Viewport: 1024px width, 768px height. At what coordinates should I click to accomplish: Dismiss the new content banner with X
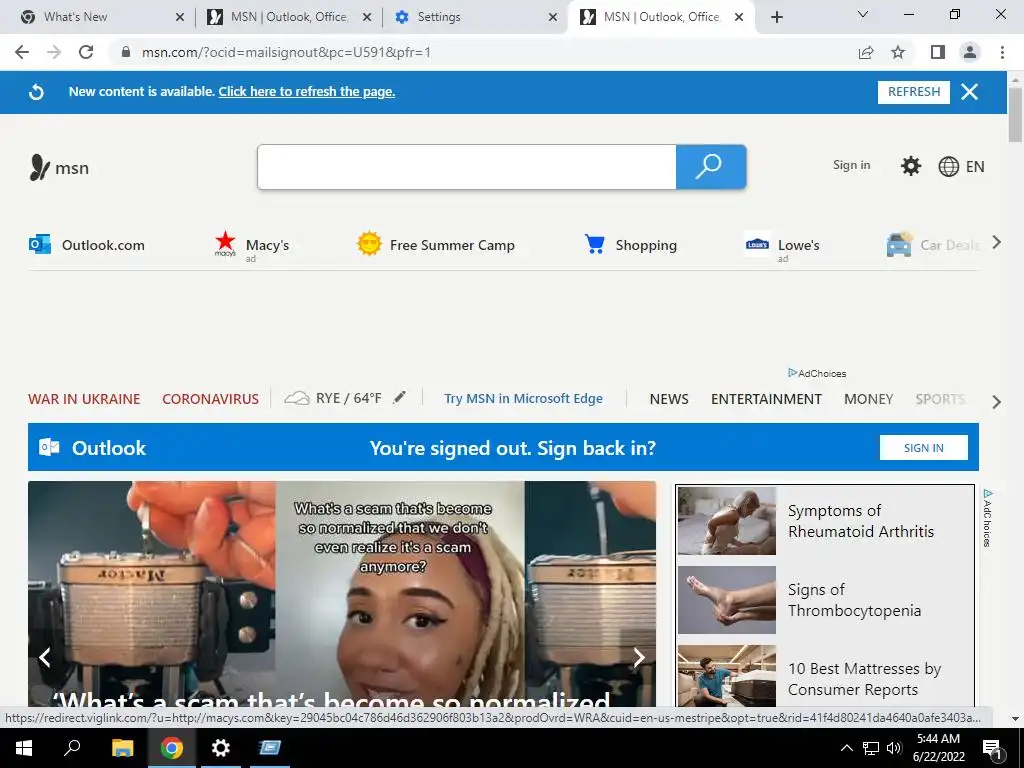coord(969,92)
